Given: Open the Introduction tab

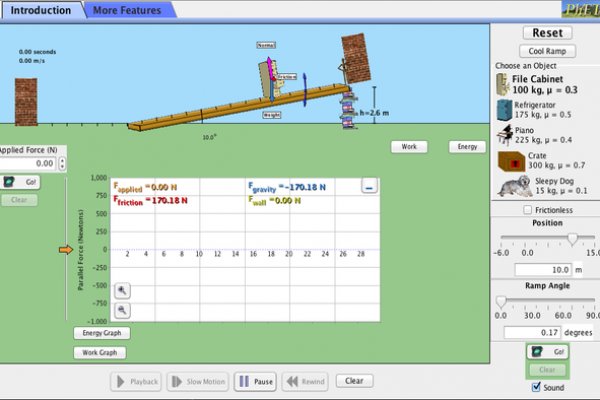Looking at the screenshot, I should click(40, 10).
